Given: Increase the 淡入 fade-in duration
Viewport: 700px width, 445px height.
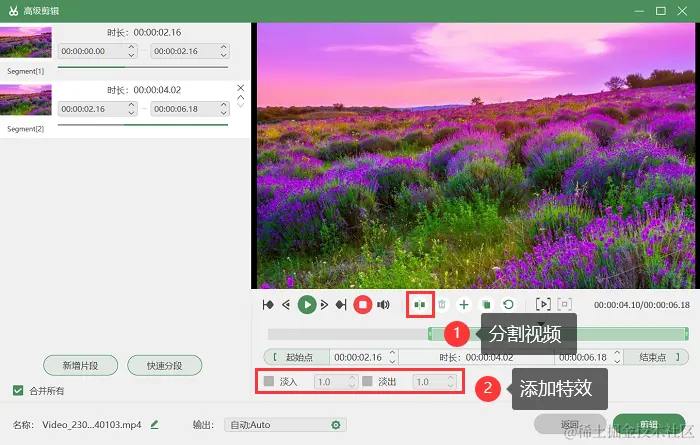Looking at the screenshot, I should [352, 378].
